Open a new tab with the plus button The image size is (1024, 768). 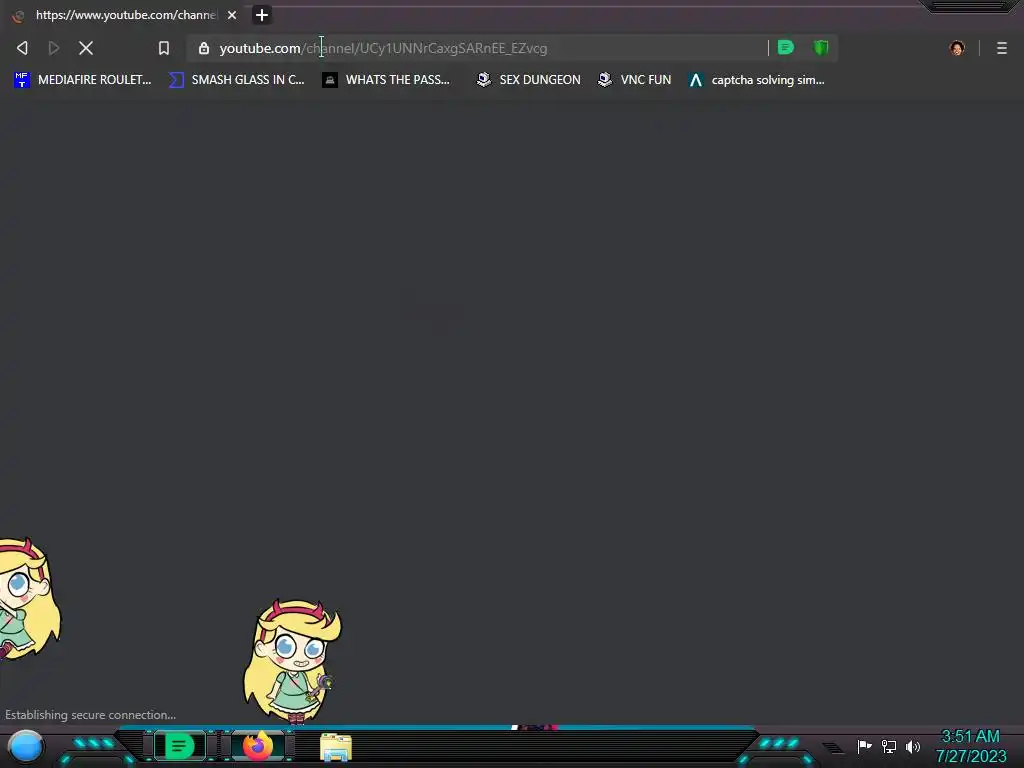262,15
